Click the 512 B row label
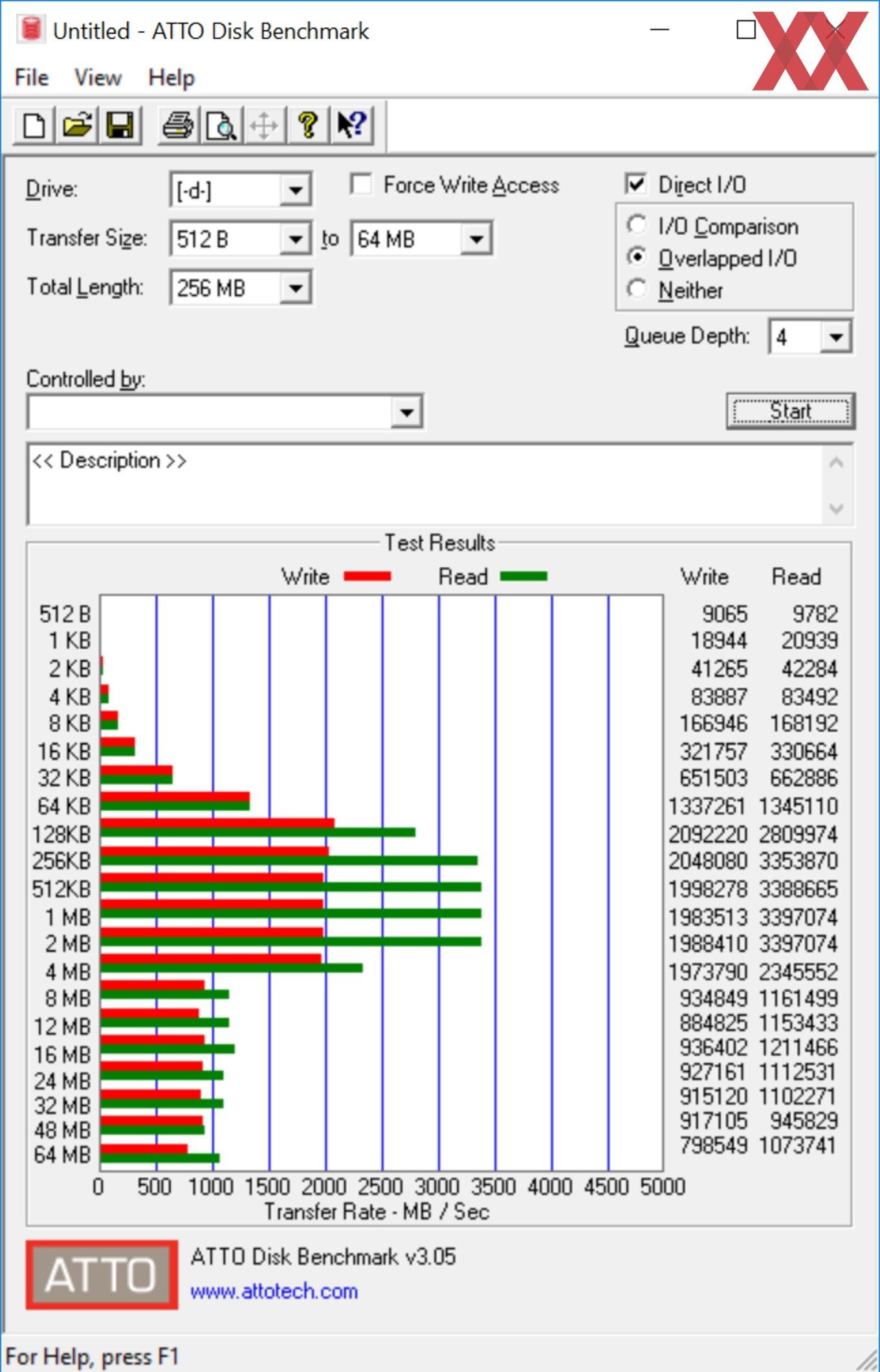 pyautogui.click(x=65, y=614)
